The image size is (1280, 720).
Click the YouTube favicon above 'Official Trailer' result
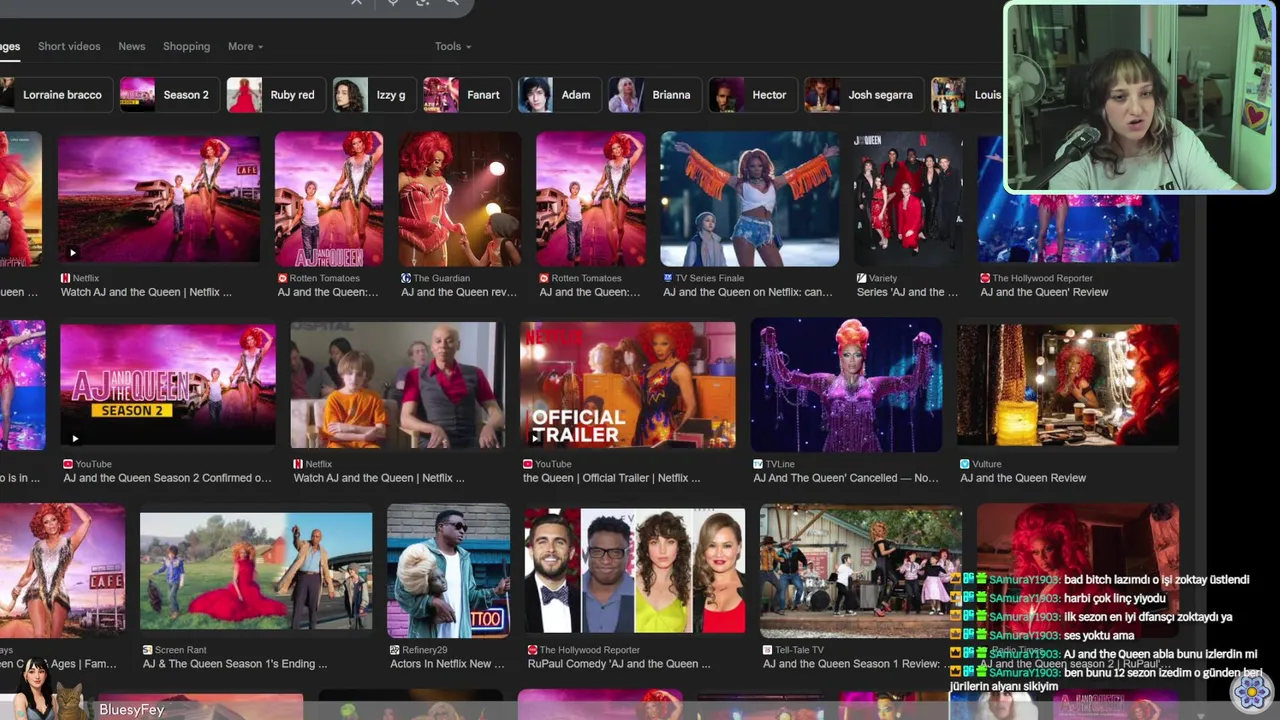(528, 464)
